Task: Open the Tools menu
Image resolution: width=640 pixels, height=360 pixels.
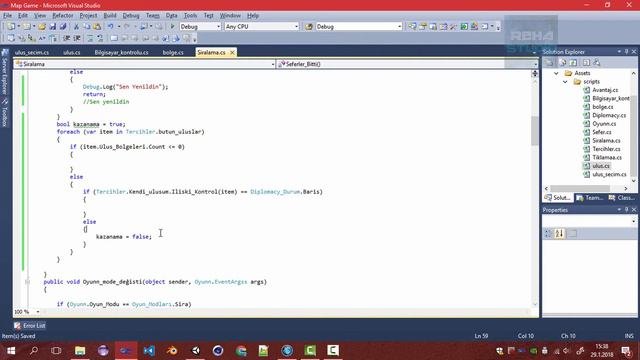Action: [x=190, y=16]
